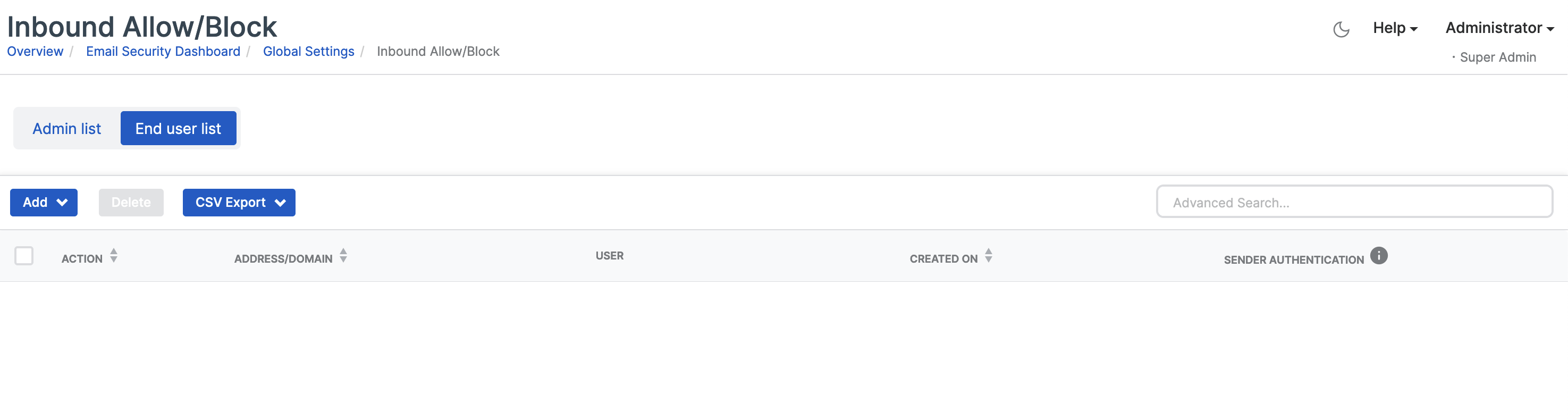1568x419 pixels.
Task: Tick the select-all rows checkbox
Action: [24, 256]
